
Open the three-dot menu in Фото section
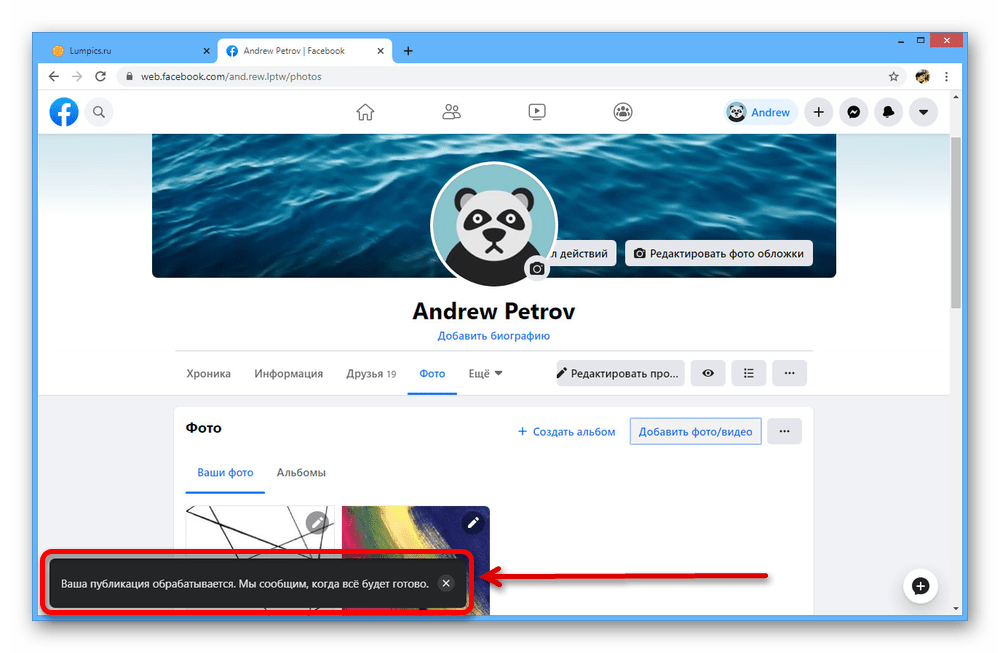[x=784, y=431]
